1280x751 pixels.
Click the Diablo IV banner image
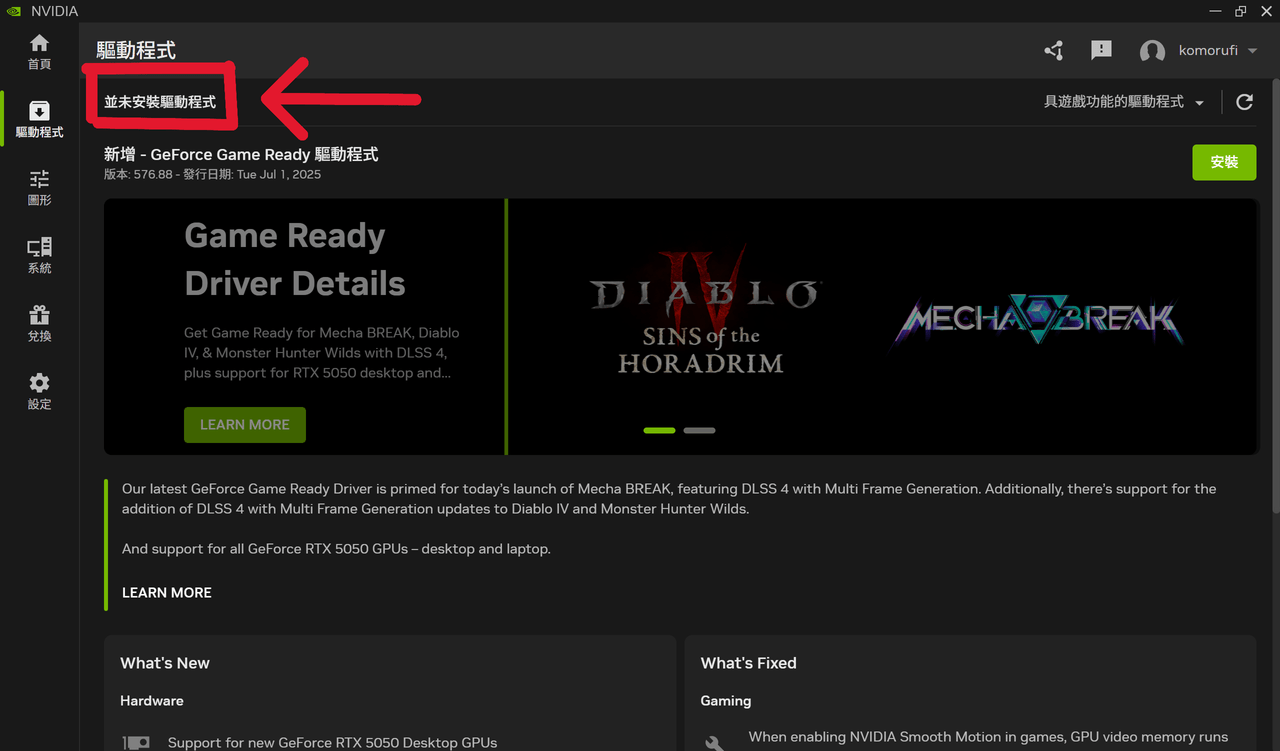click(x=703, y=315)
